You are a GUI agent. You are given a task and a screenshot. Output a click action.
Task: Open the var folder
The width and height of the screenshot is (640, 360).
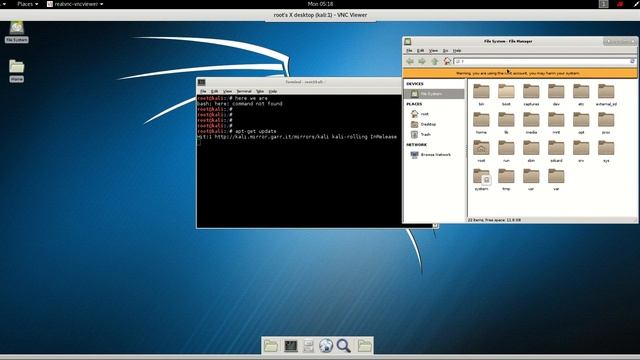click(556, 180)
